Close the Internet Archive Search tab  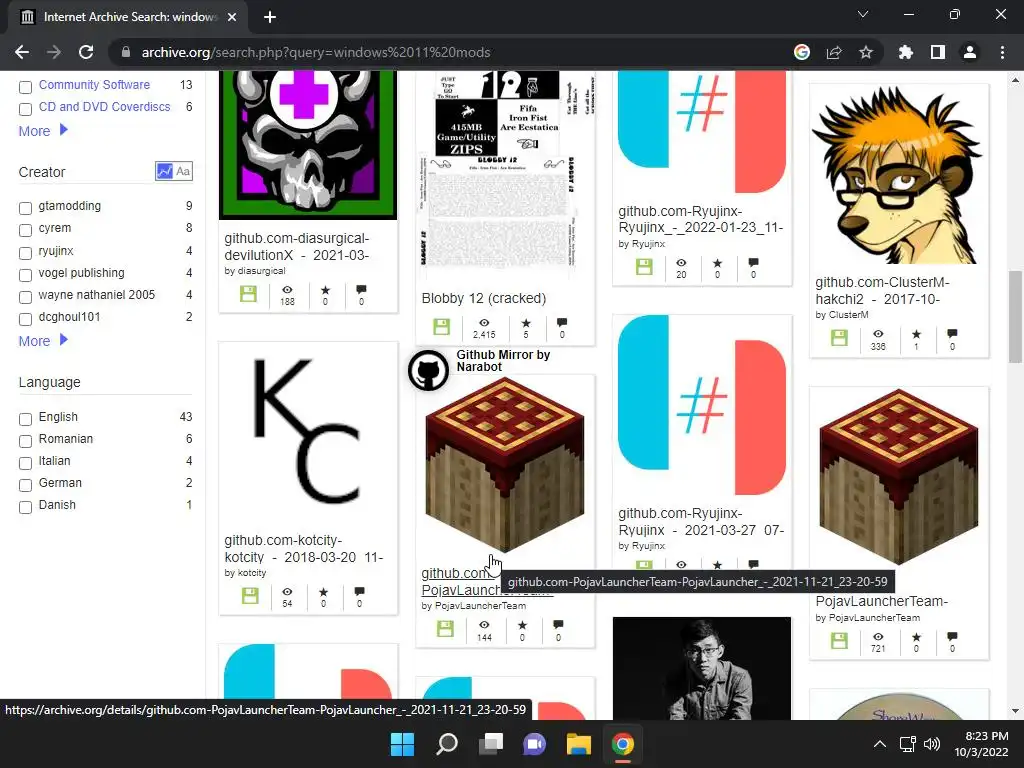tap(232, 17)
